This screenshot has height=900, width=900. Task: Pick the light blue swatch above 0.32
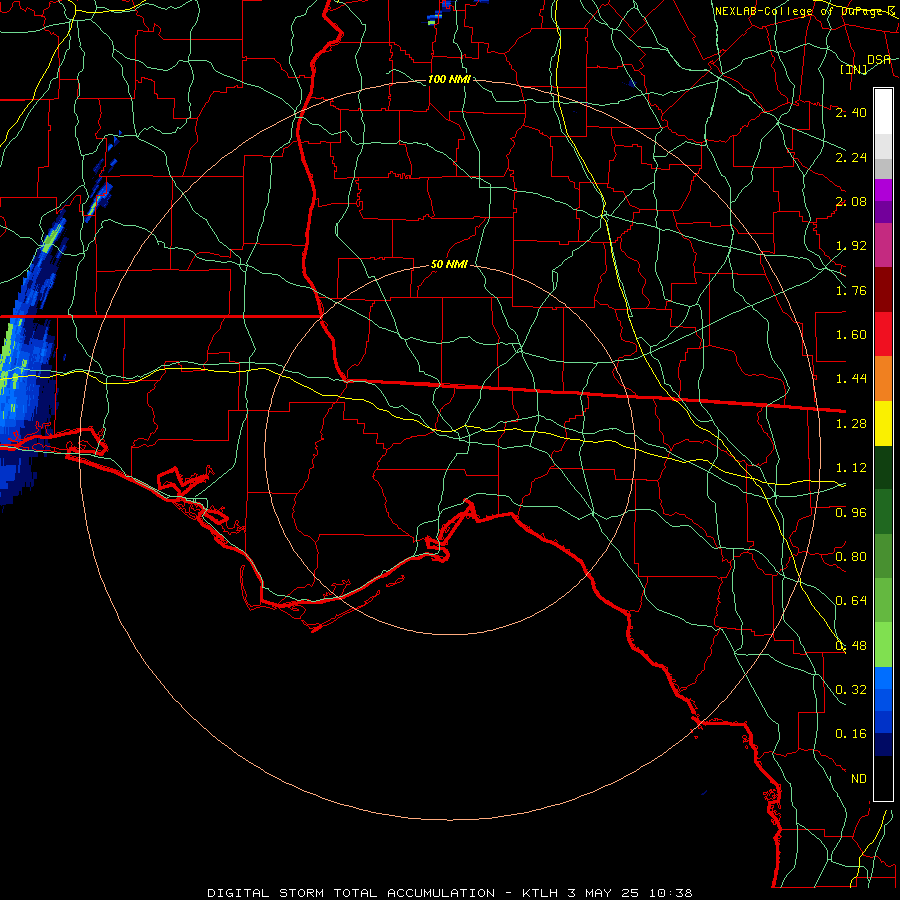(x=883, y=678)
